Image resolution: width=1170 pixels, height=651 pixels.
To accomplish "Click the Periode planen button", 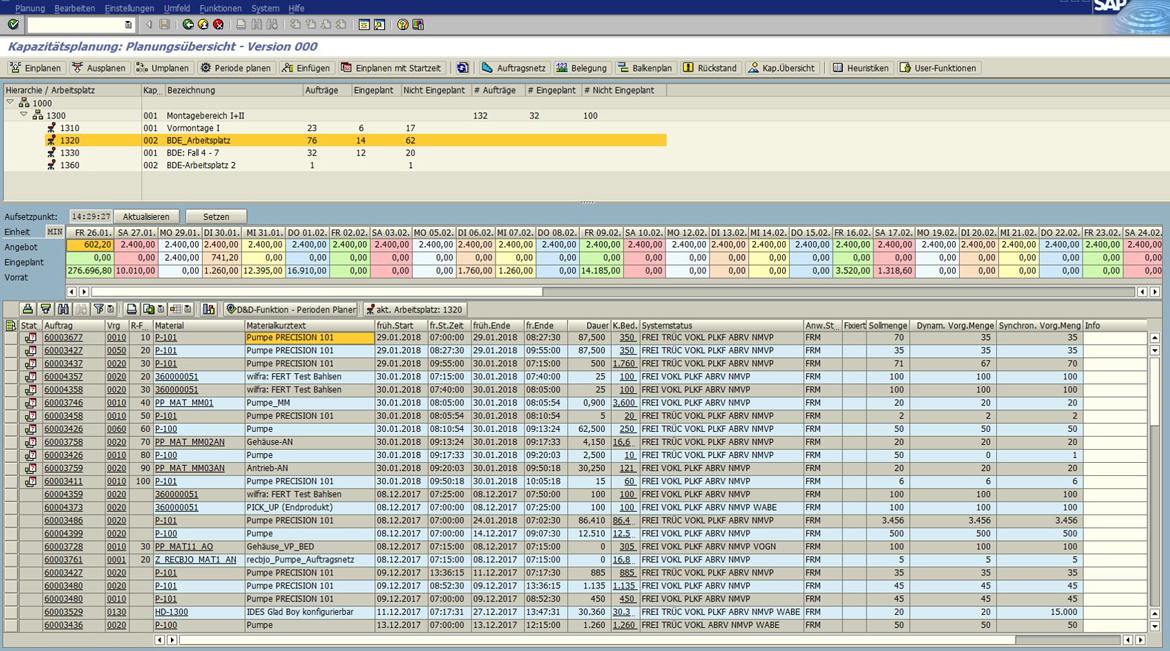I will (236, 68).
